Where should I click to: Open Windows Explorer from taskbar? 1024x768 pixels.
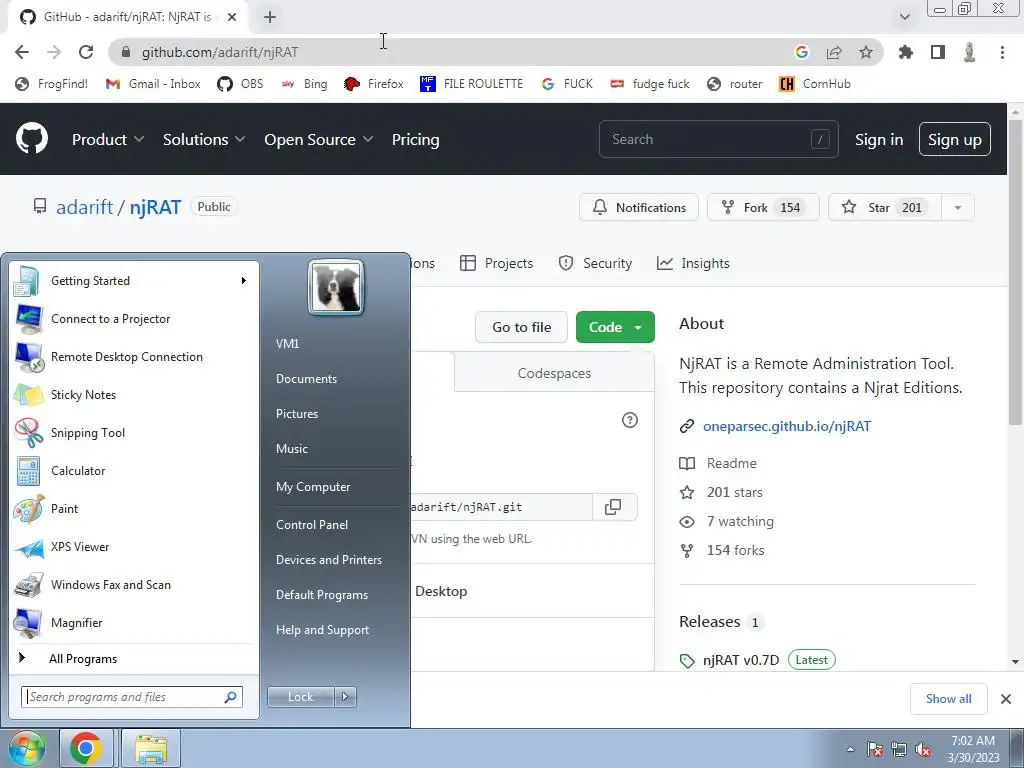pyautogui.click(x=151, y=748)
